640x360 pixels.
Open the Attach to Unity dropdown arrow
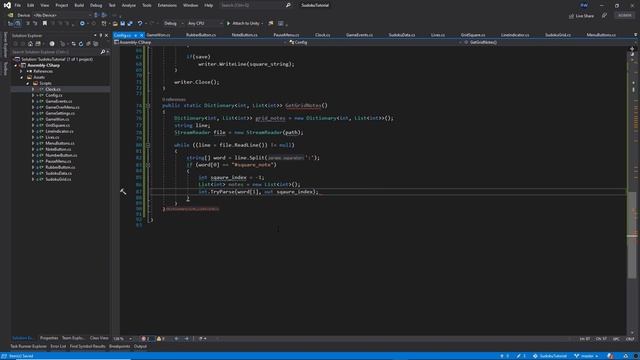262,24
